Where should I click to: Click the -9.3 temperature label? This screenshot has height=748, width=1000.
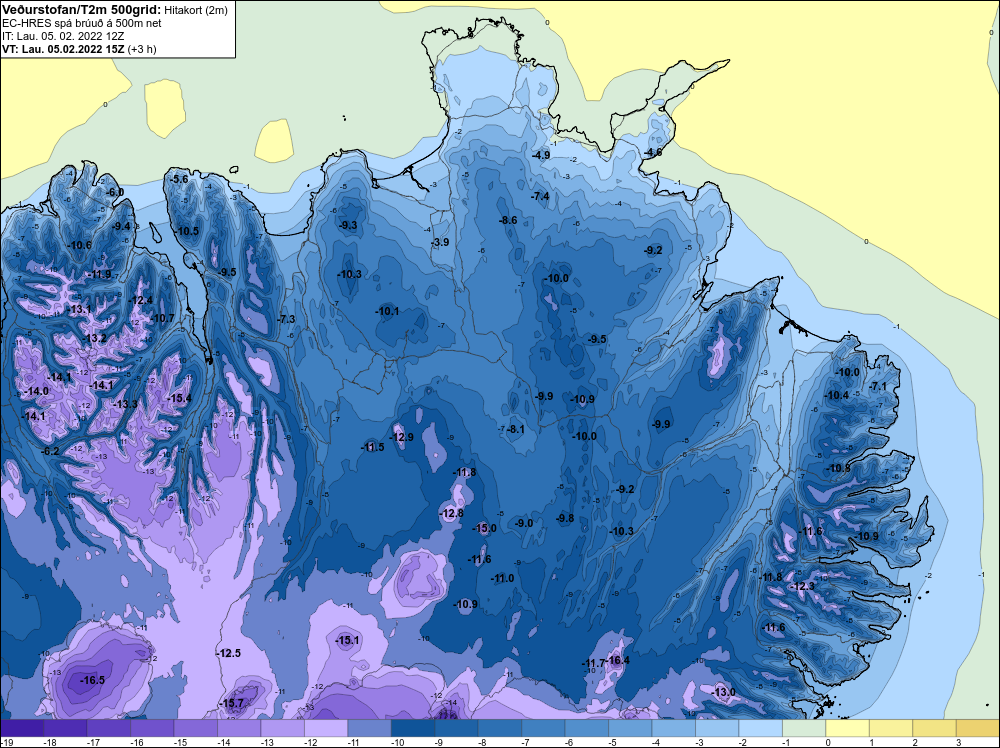tap(348, 225)
